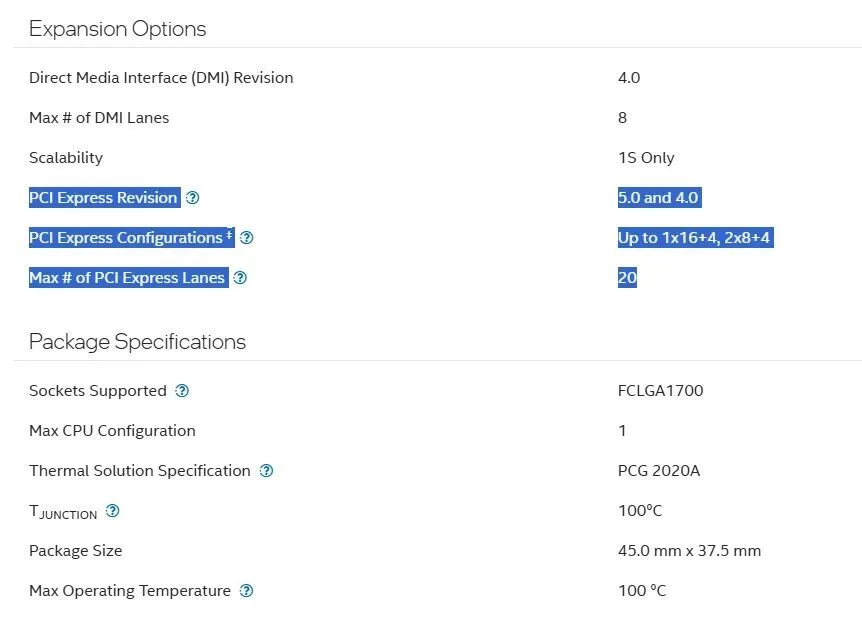This screenshot has height=623, width=862.
Task: Click Direct Media Interface (DMI) Revision label
Action: [161, 78]
